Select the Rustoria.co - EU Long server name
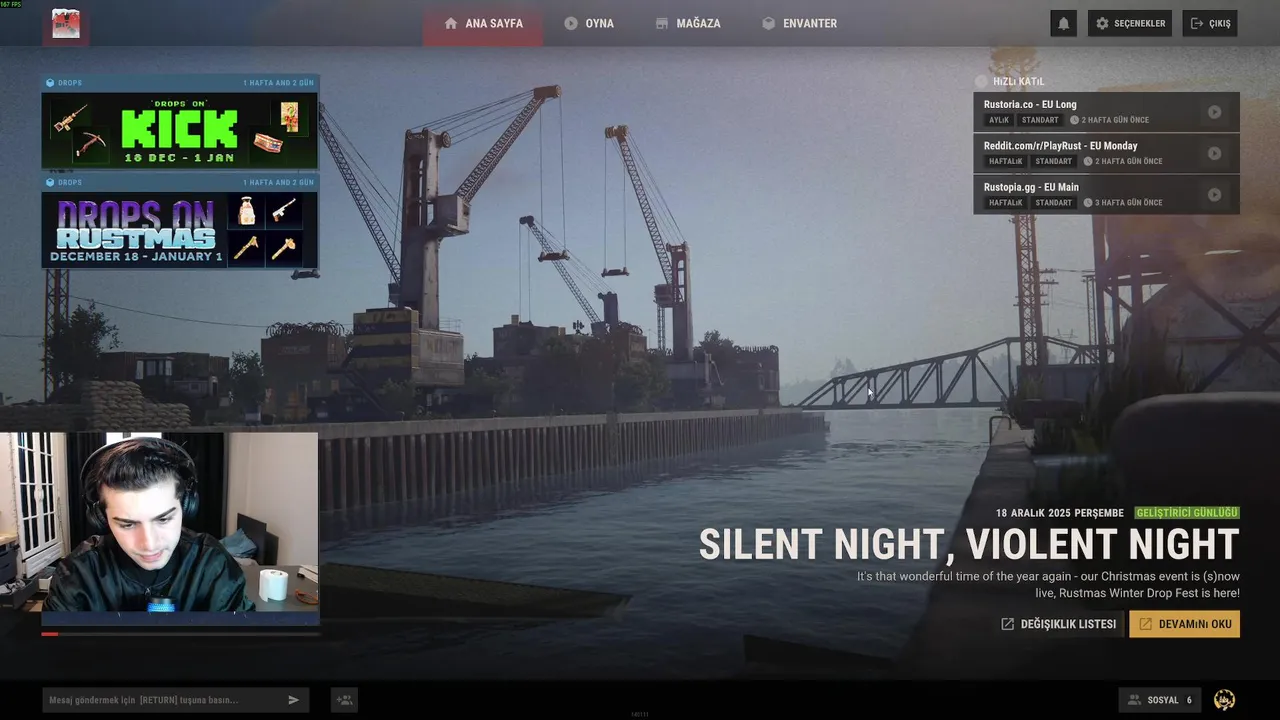Viewport: 1280px width, 720px height. [x=1030, y=104]
